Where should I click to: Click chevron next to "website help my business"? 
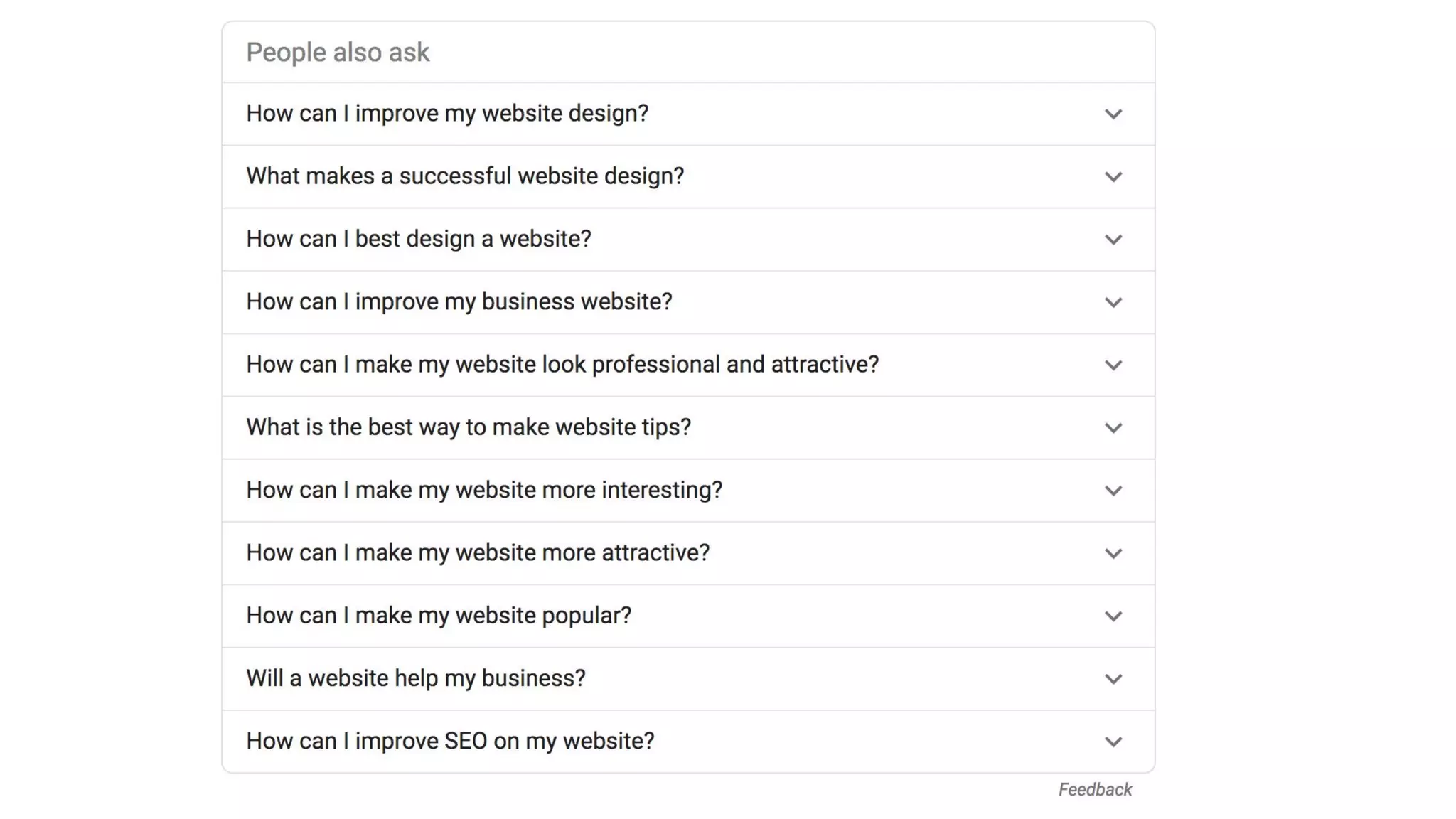tap(1113, 679)
